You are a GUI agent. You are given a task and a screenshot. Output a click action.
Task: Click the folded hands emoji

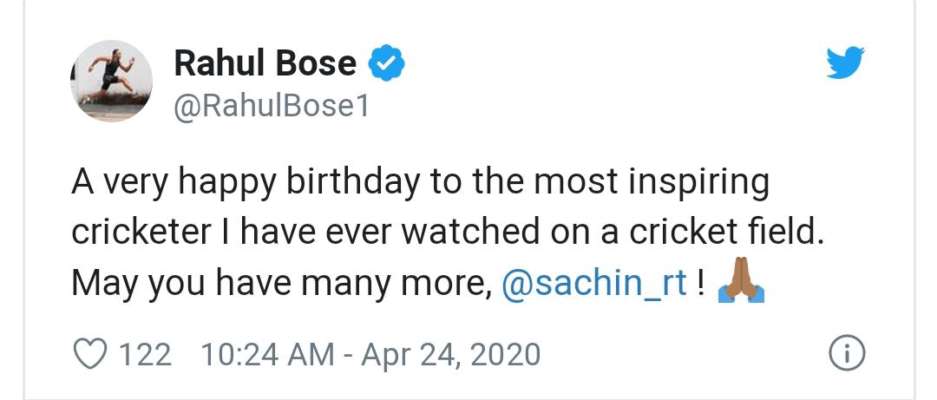[x=741, y=280]
